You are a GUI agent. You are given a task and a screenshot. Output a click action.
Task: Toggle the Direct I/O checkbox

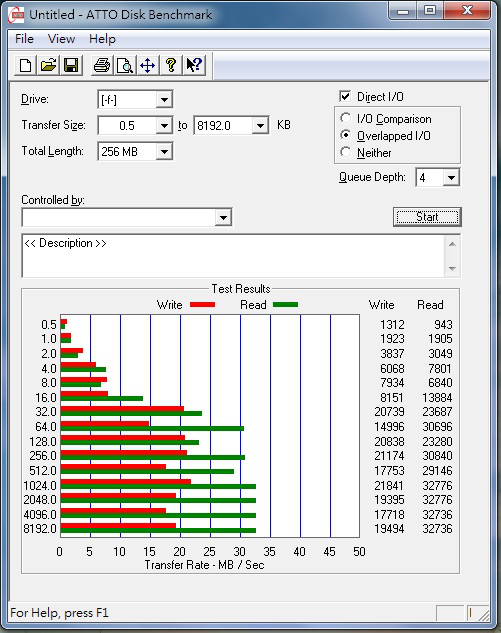point(345,96)
